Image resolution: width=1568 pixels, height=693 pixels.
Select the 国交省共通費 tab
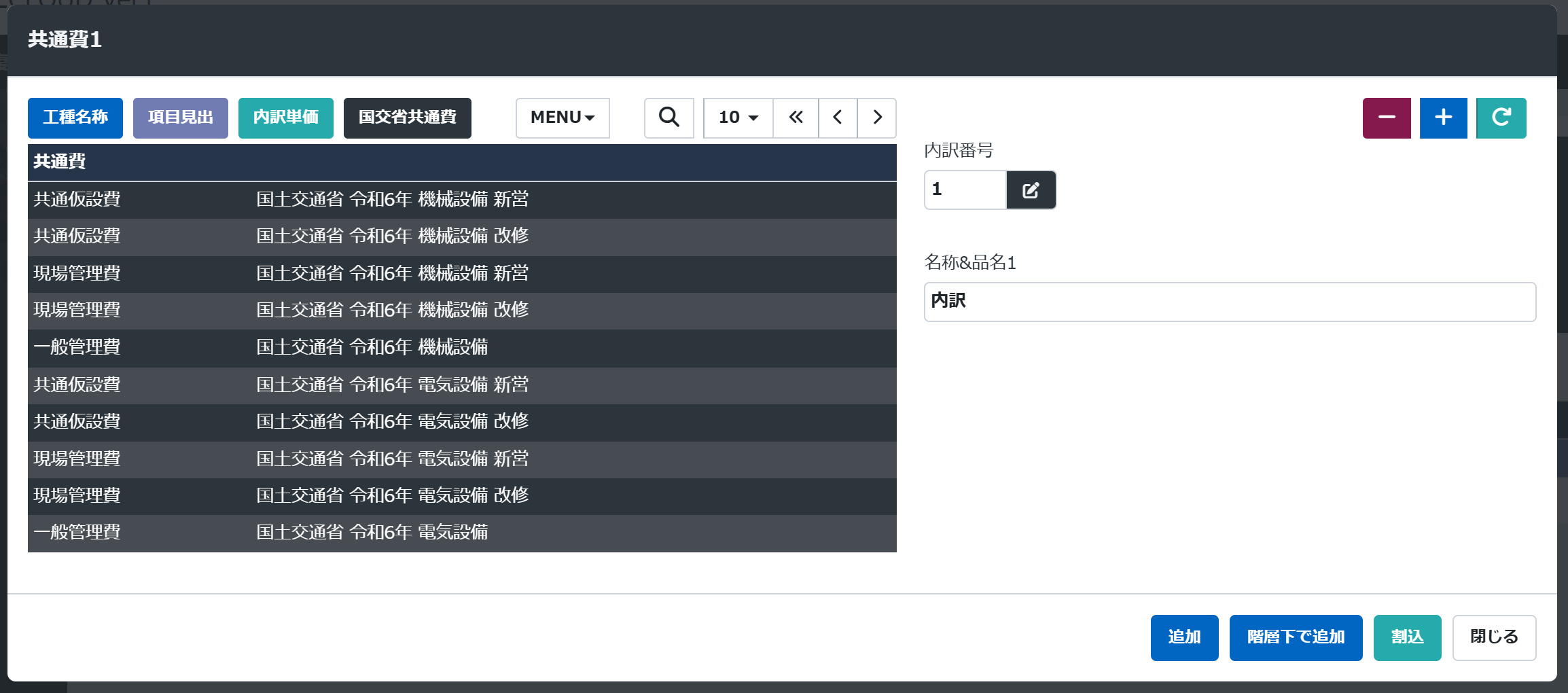(x=408, y=118)
